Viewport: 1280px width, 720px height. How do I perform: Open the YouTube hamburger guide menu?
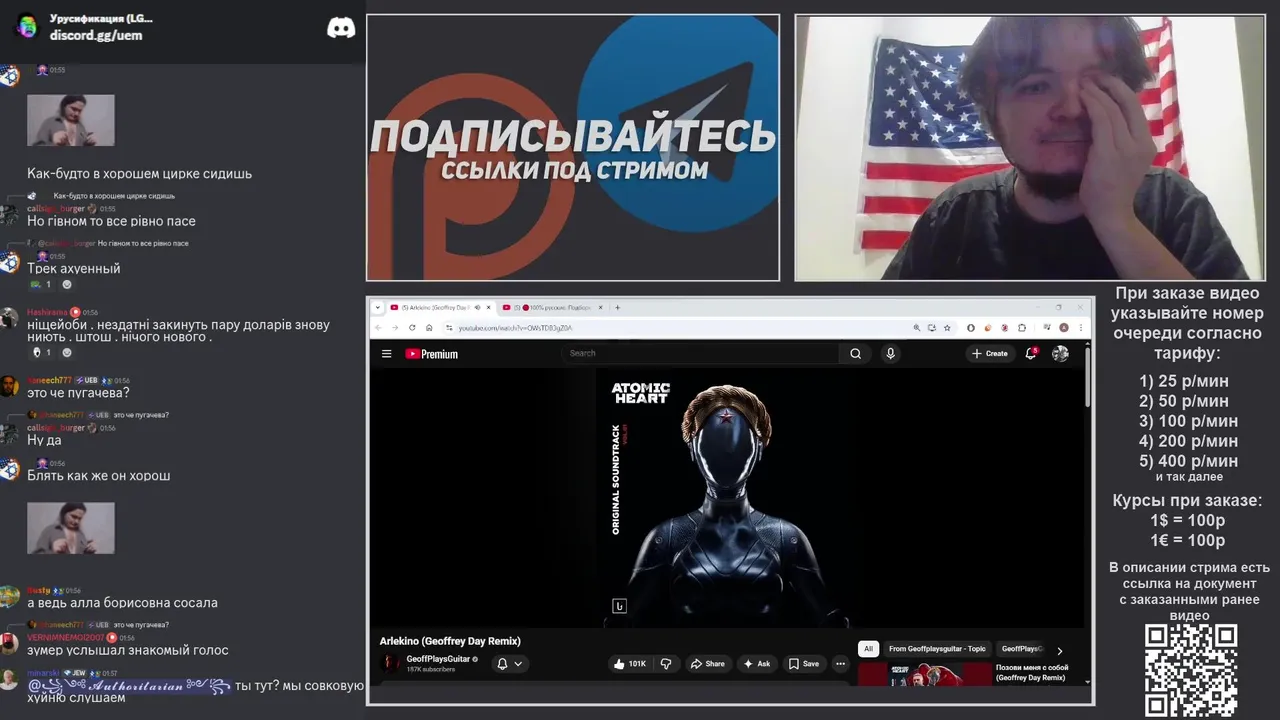[386, 353]
